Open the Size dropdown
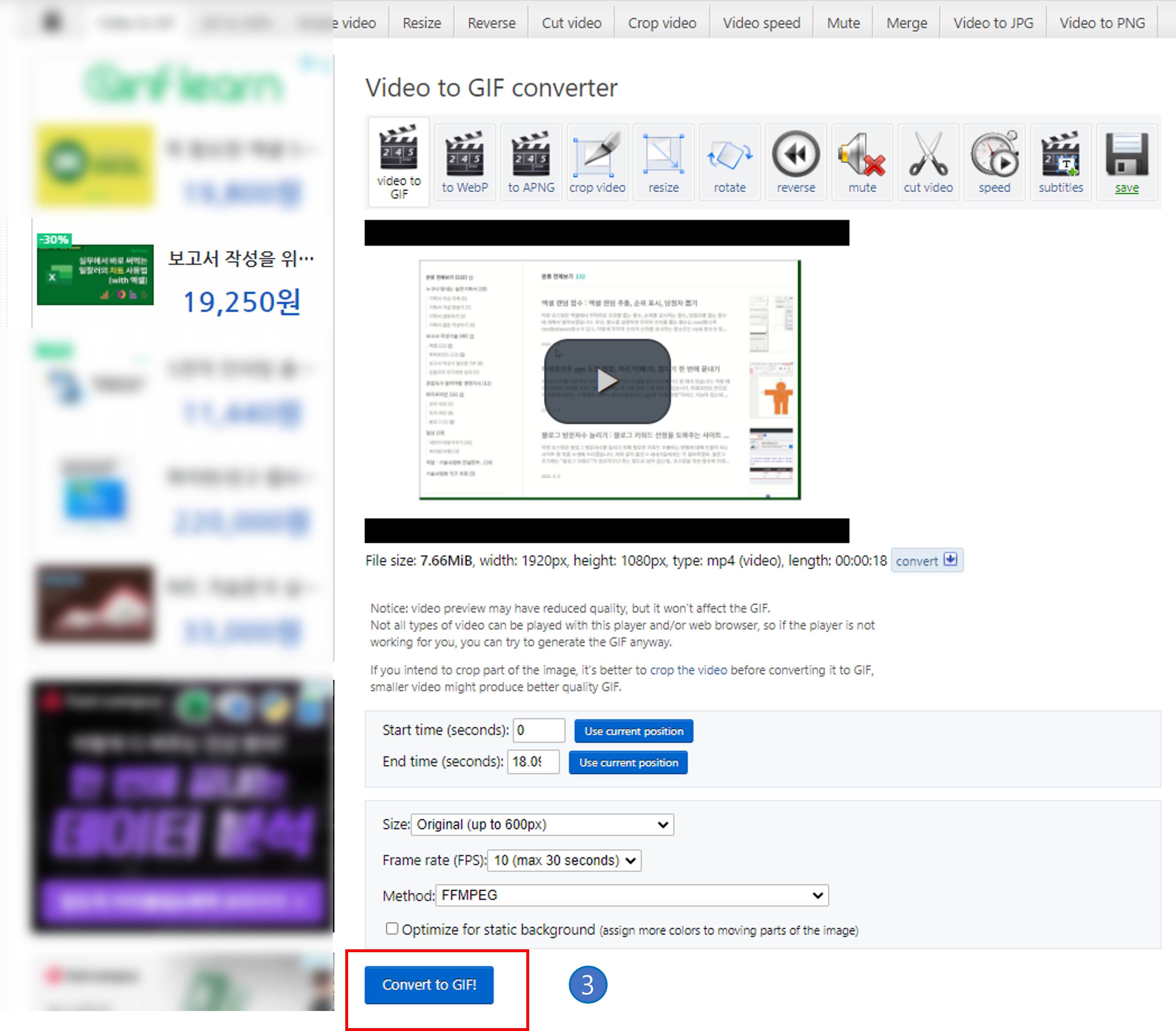Viewport: 1176px width, 1031px height. point(542,825)
